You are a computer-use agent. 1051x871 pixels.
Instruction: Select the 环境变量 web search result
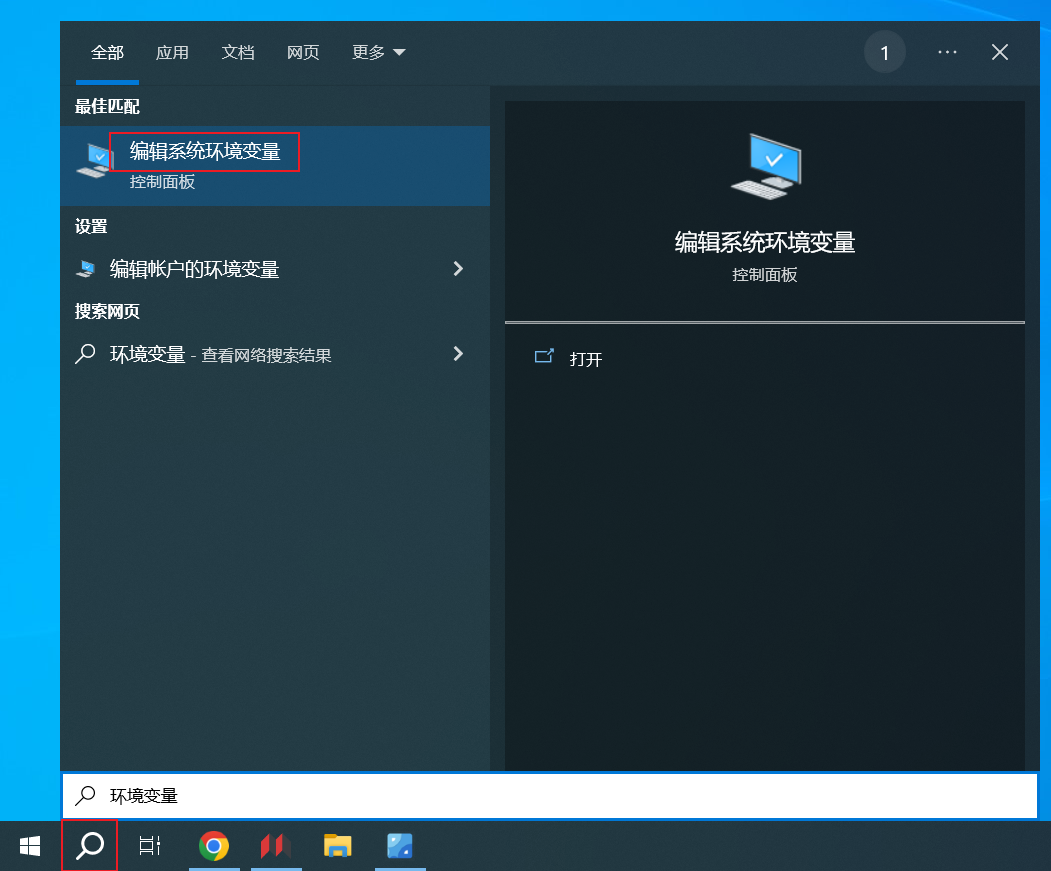275,354
